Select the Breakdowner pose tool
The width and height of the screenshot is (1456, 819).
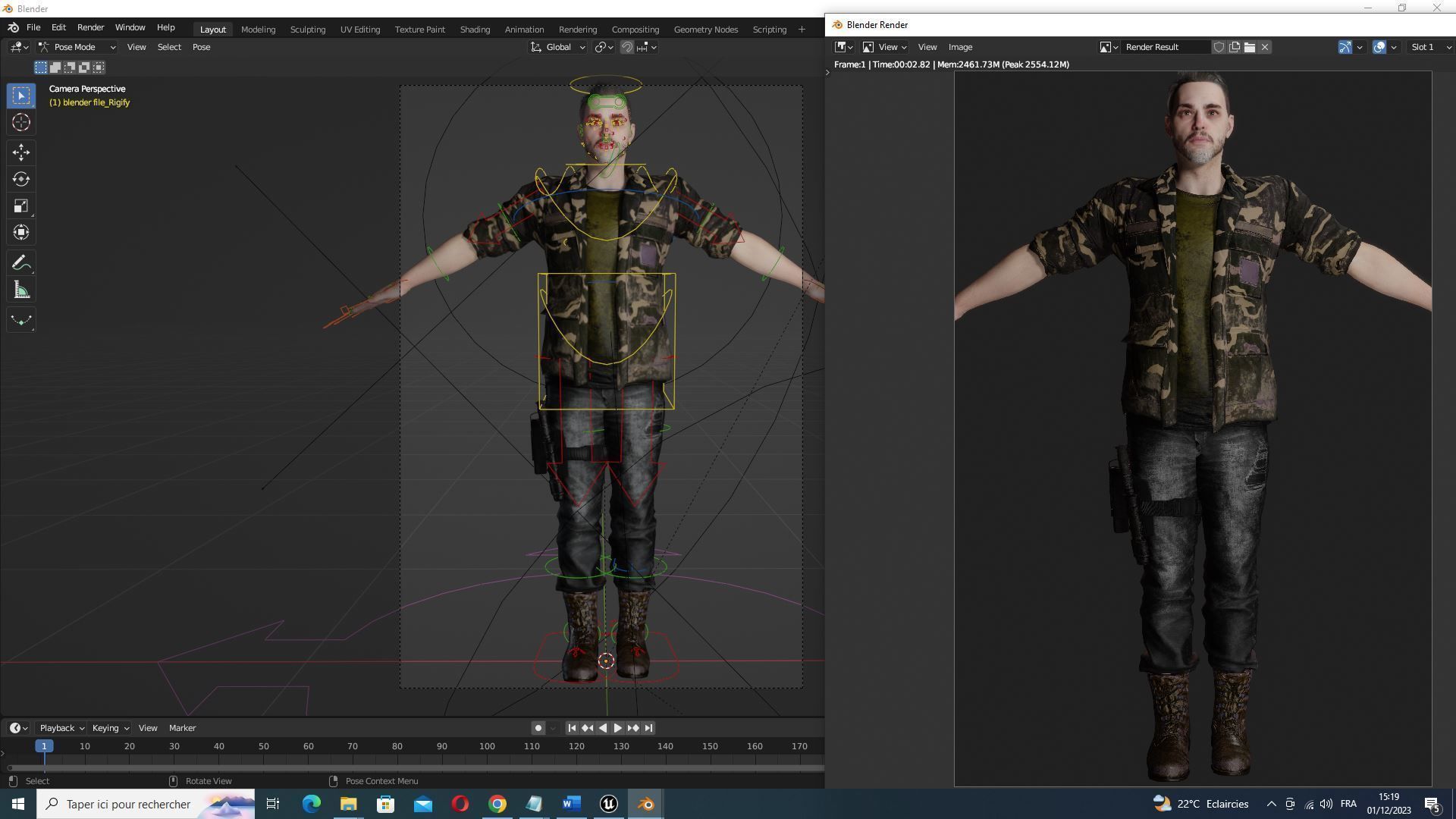21,320
